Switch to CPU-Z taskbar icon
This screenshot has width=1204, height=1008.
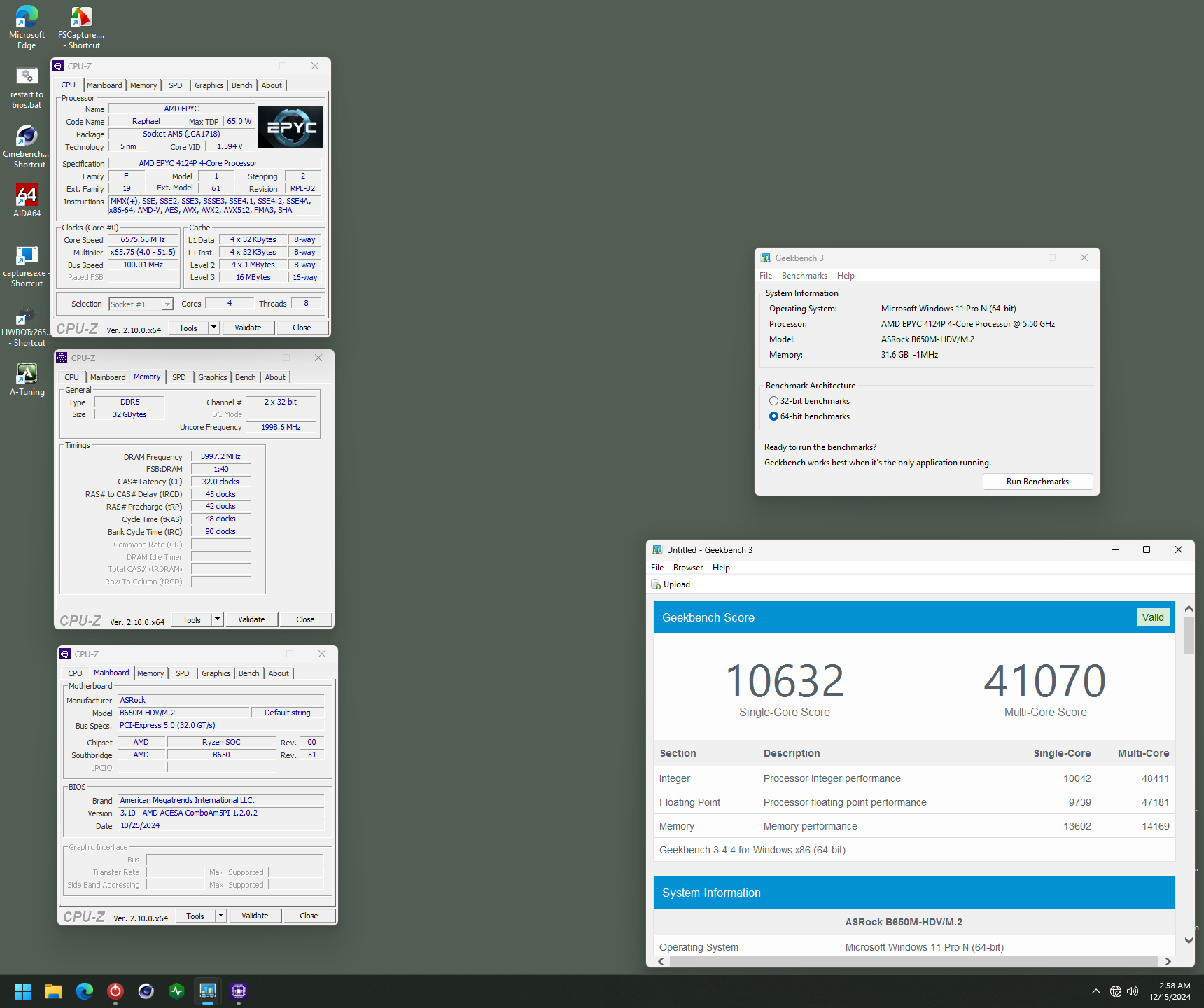coord(239,991)
